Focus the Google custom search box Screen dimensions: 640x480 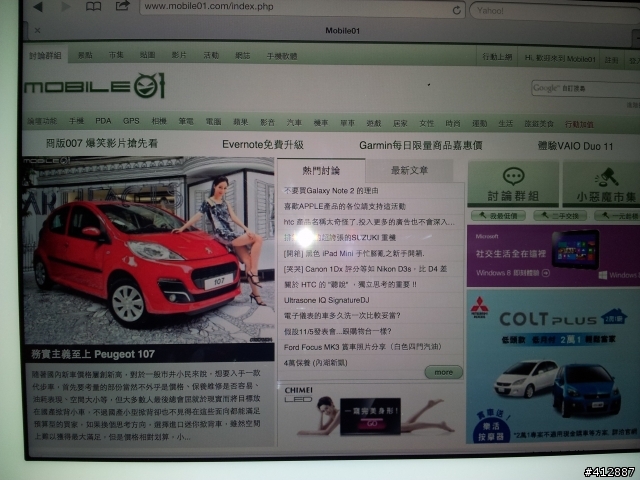(x=586, y=88)
